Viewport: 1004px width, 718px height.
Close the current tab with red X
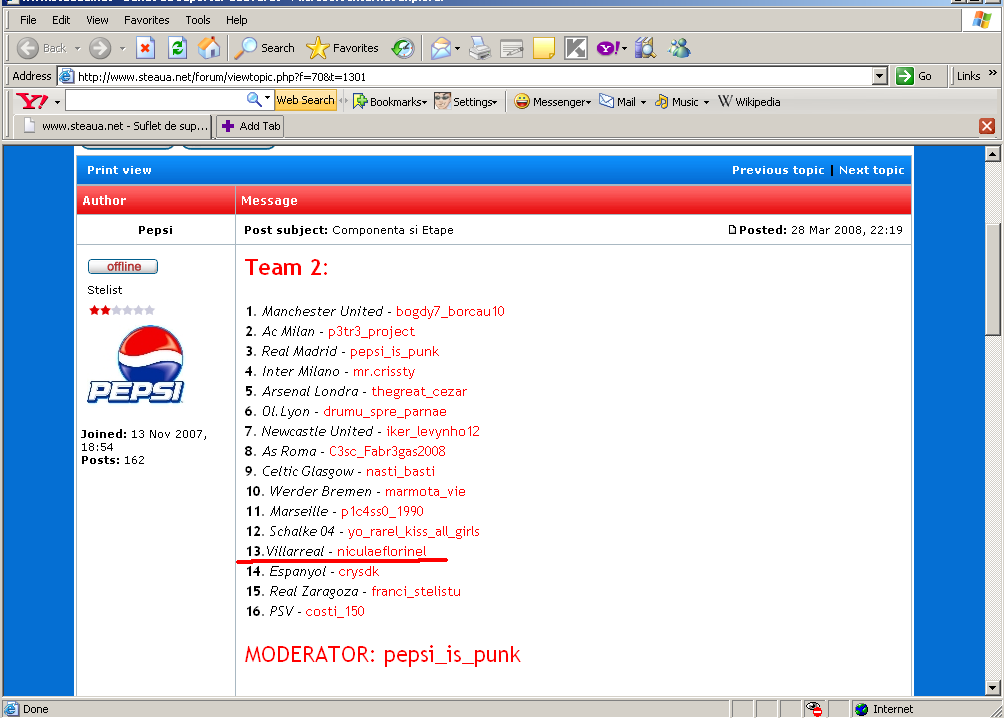click(987, 126)
